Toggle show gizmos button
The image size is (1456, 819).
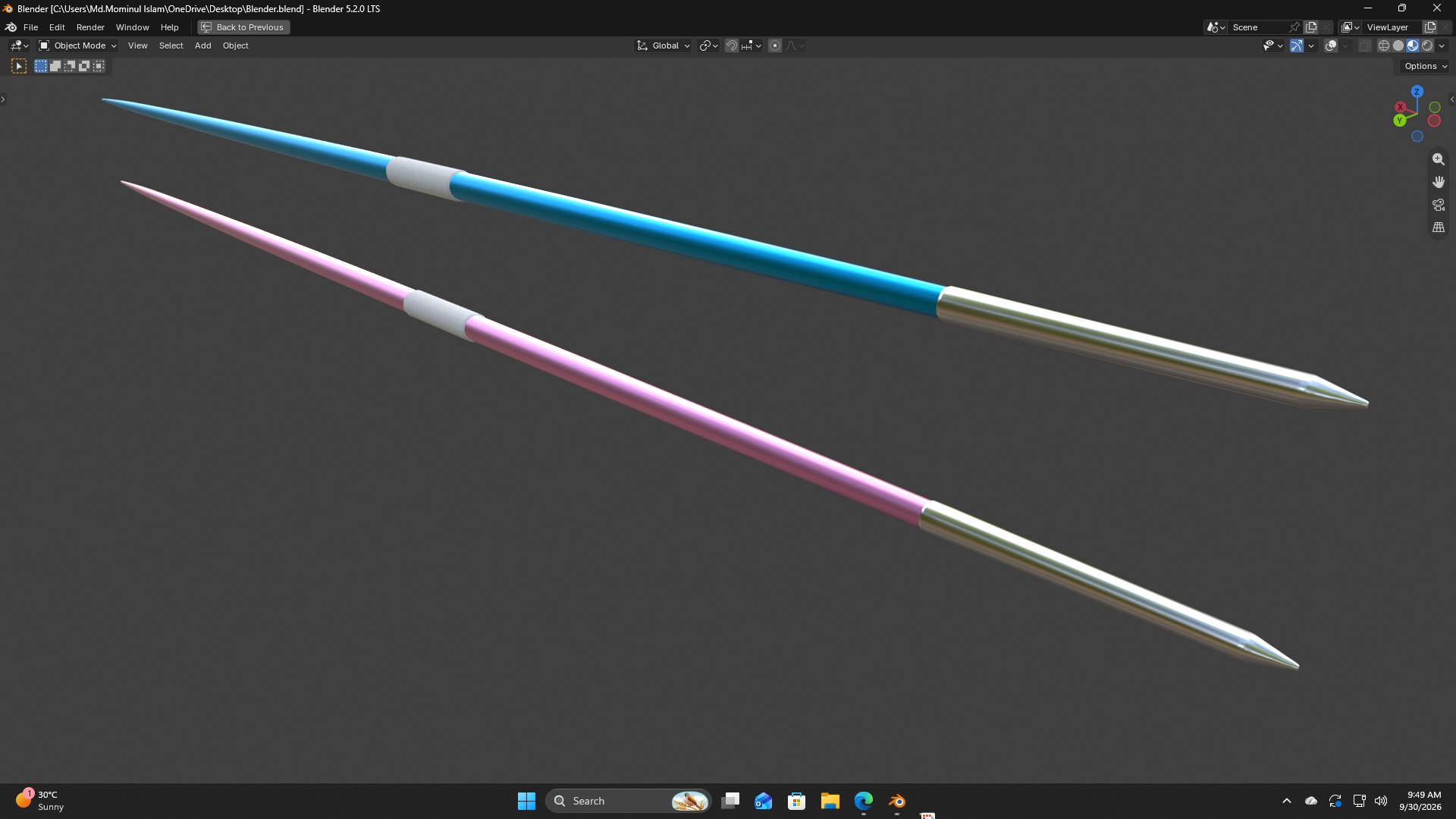[1297, 45]
